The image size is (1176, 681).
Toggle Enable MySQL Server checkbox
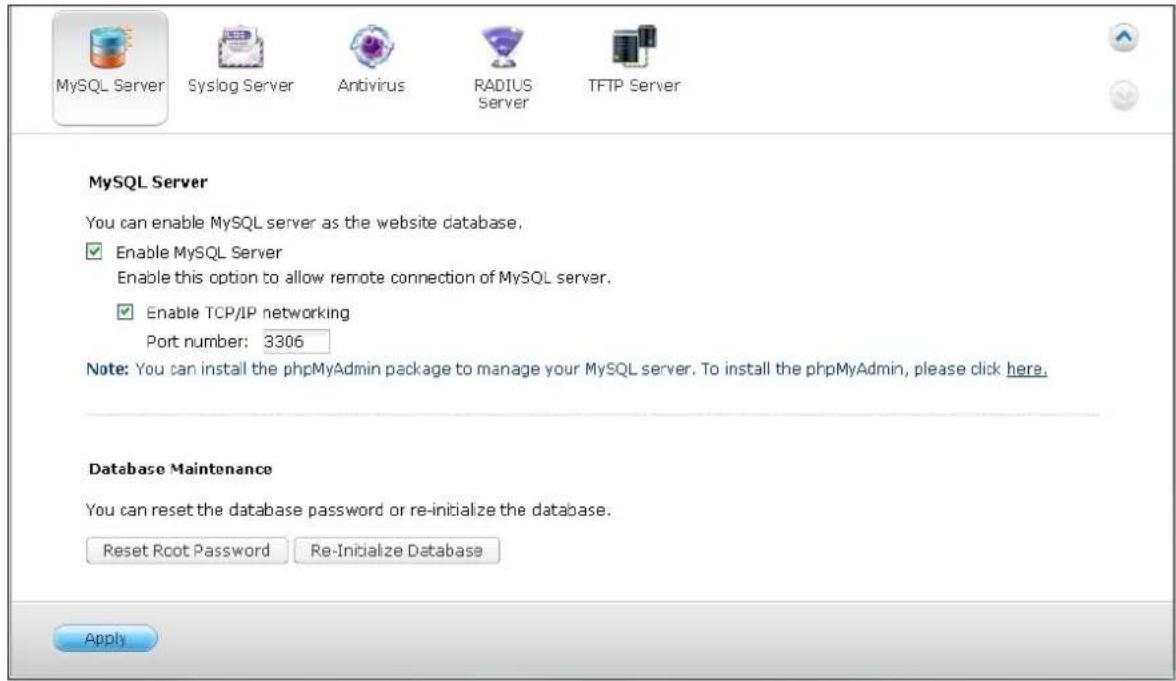[94, 251]
